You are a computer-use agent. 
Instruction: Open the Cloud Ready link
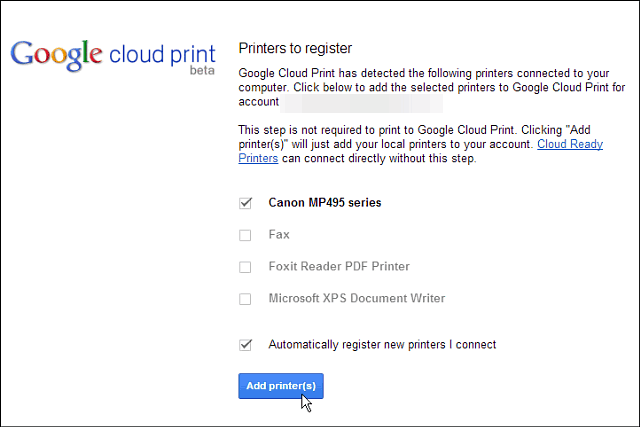(x=570, y=144)
